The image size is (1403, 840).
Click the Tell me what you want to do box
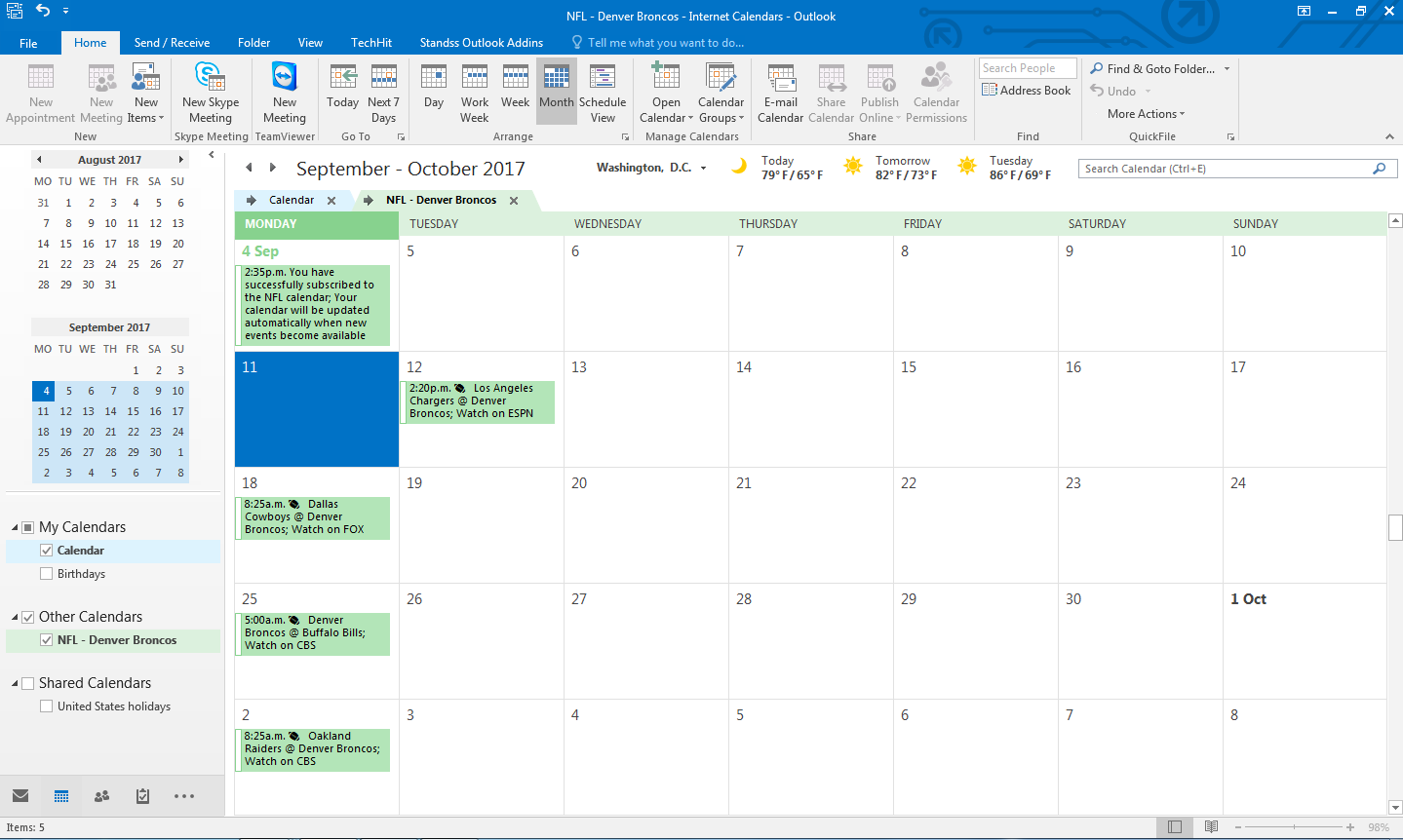[658, 43]
